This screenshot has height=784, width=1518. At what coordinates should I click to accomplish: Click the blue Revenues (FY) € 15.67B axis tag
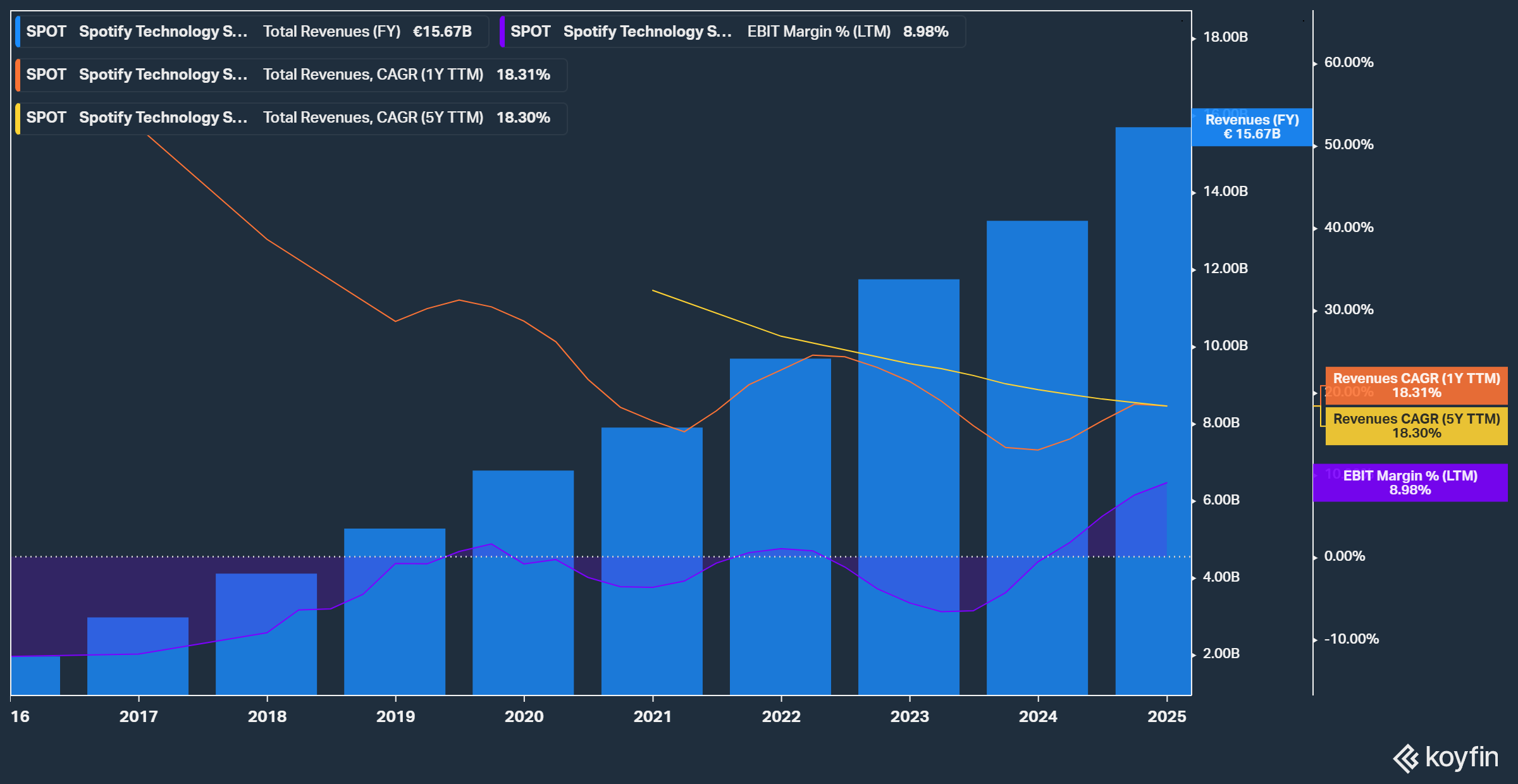coord(1252,127)
